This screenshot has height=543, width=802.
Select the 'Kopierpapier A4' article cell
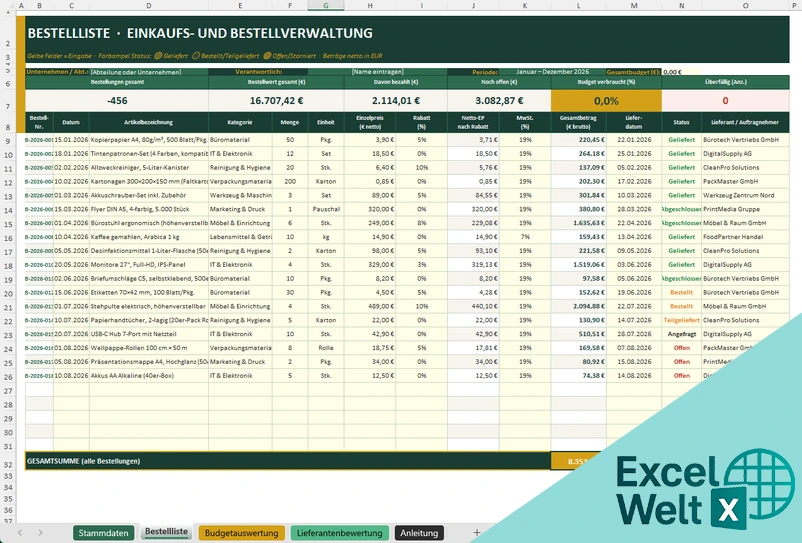pyautogui.click(x=148, y=140)
